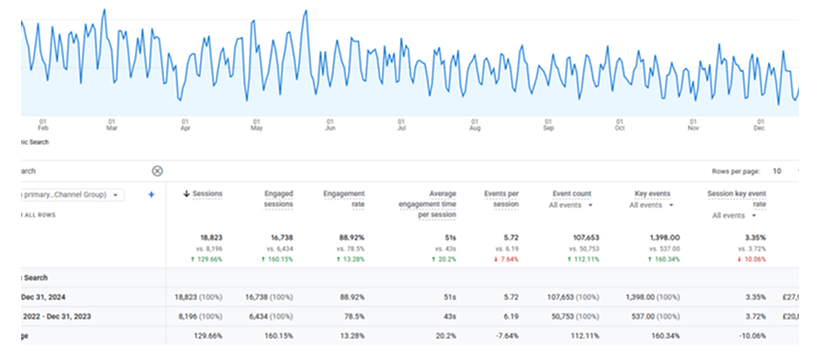This screenshot has height=361, width=820.
Task: Clear the search field with the X icon
Action: coord(157,171)
